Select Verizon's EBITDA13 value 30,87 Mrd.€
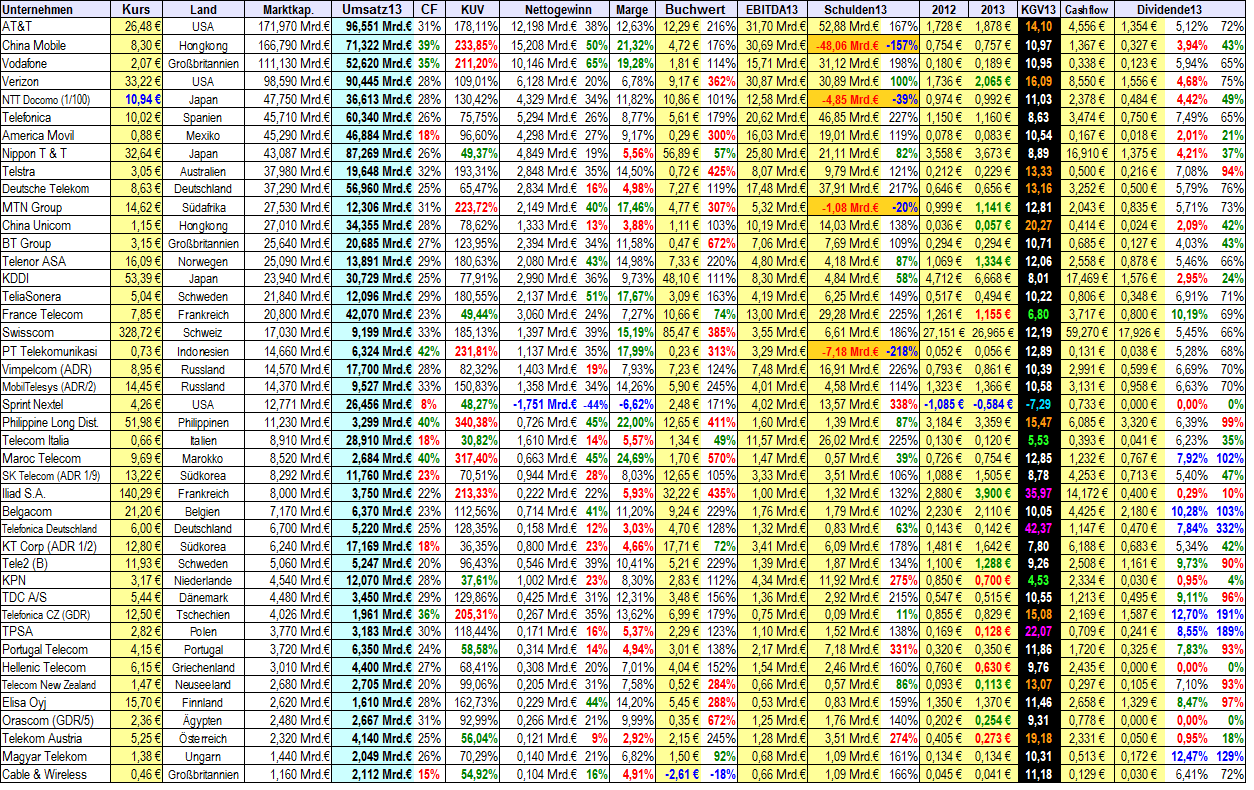The image size is (1254, 790). [775, 81]
